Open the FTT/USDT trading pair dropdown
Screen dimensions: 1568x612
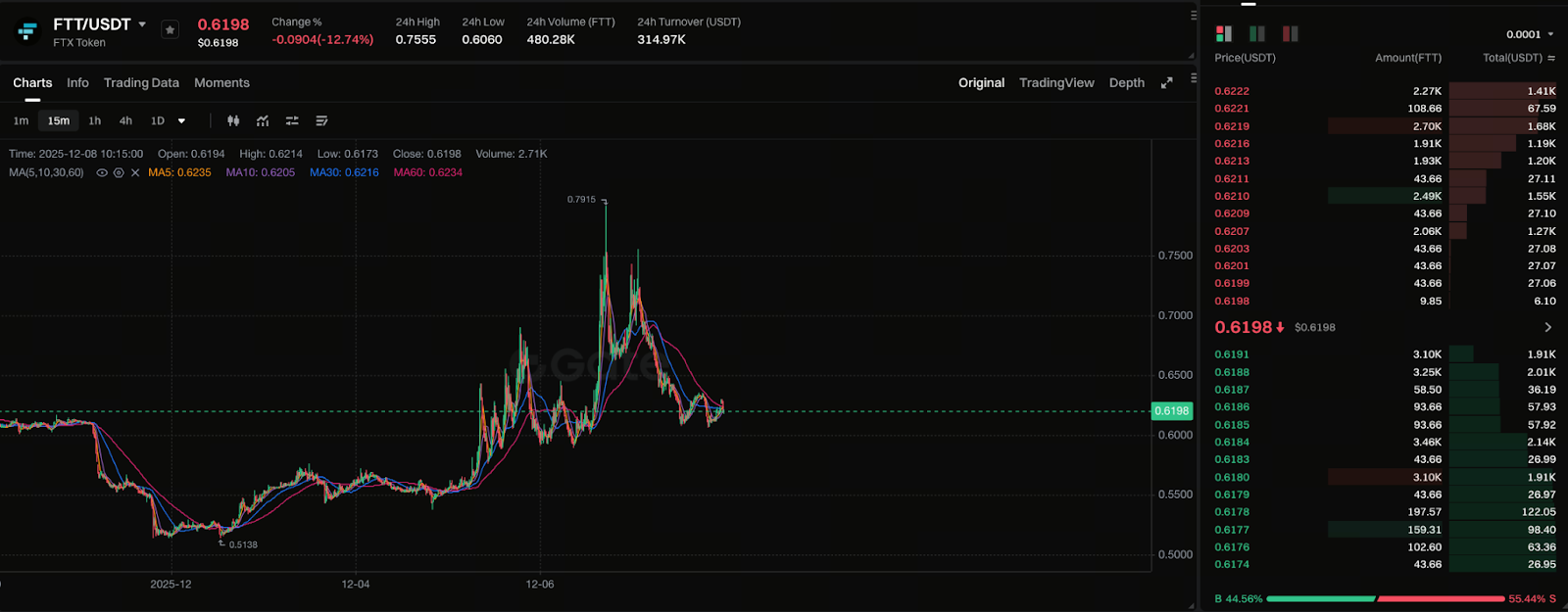click(142, 24)
